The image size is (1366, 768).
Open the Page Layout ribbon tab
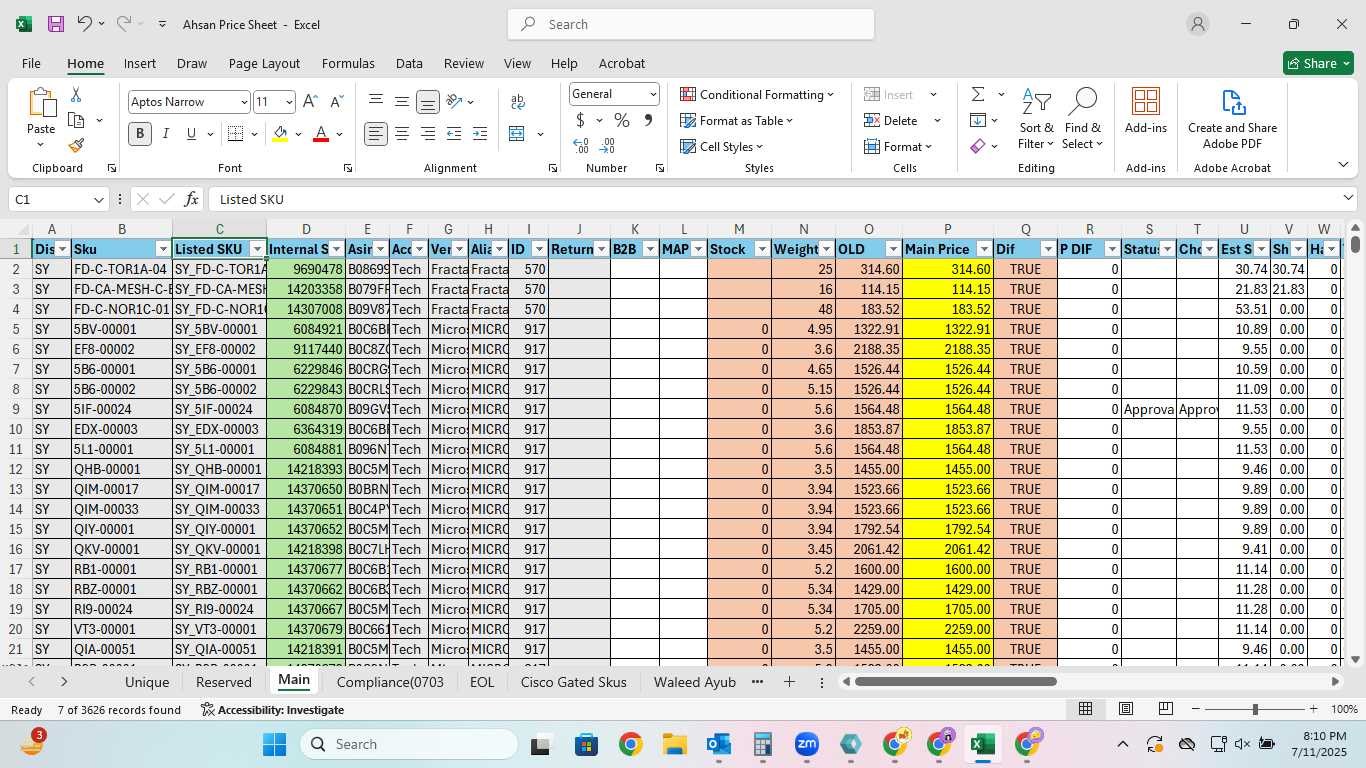pyautogui.click(x=264, y=63)
